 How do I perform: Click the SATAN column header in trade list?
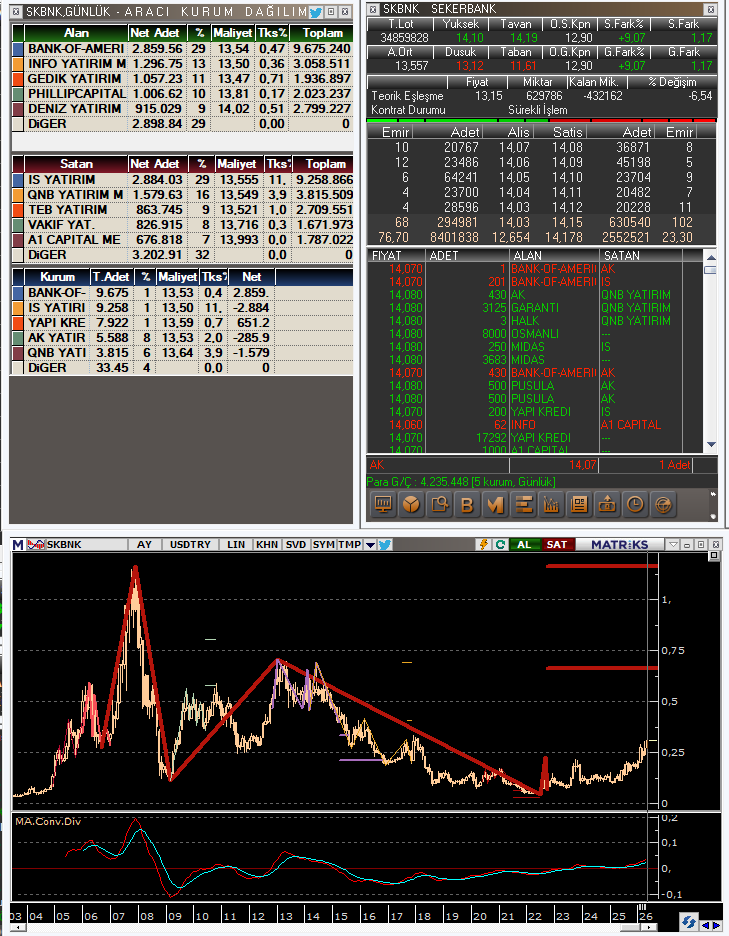pos(641,255)
